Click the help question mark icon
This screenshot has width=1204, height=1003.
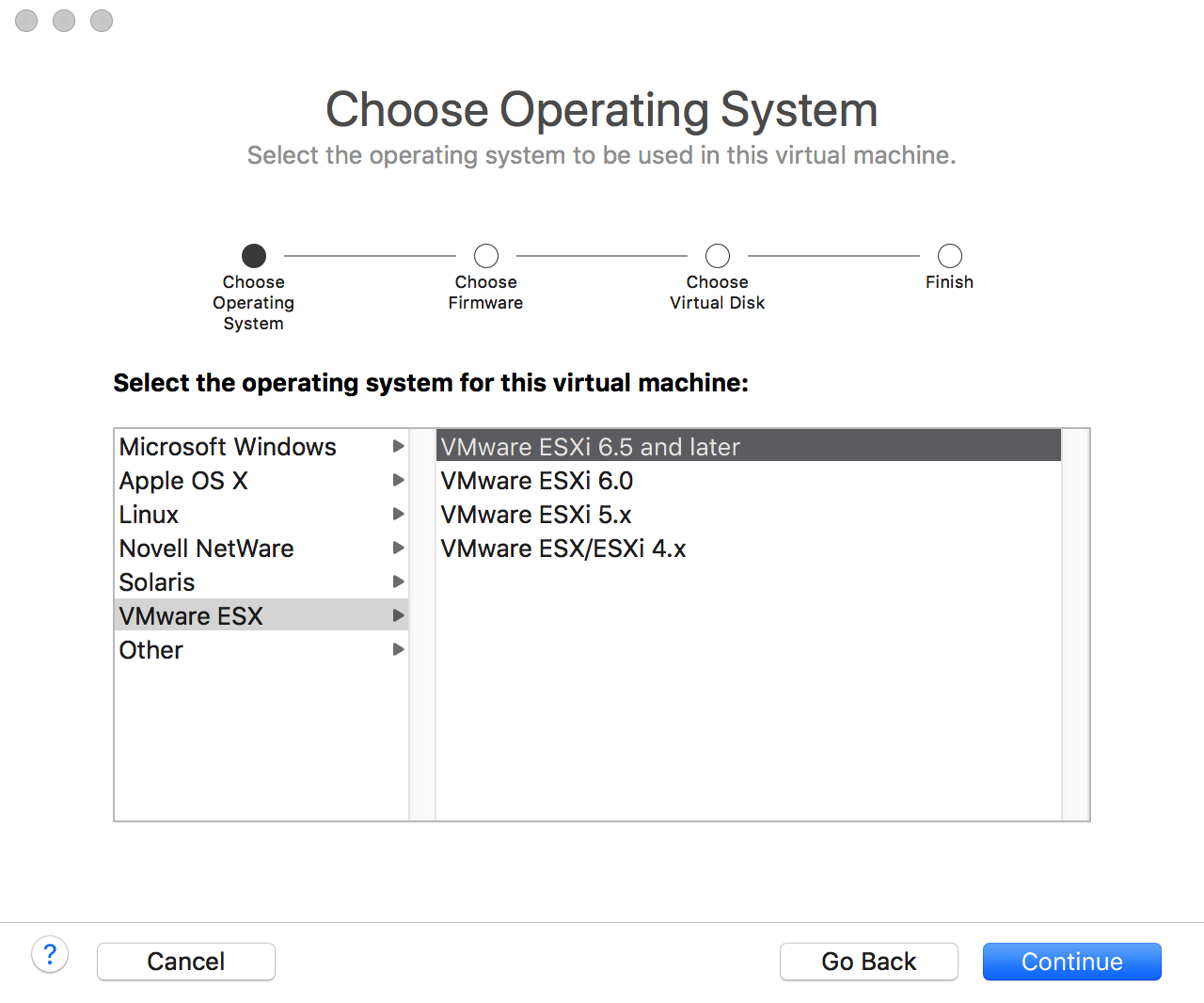pyautogui.click(x=50, y=955)
